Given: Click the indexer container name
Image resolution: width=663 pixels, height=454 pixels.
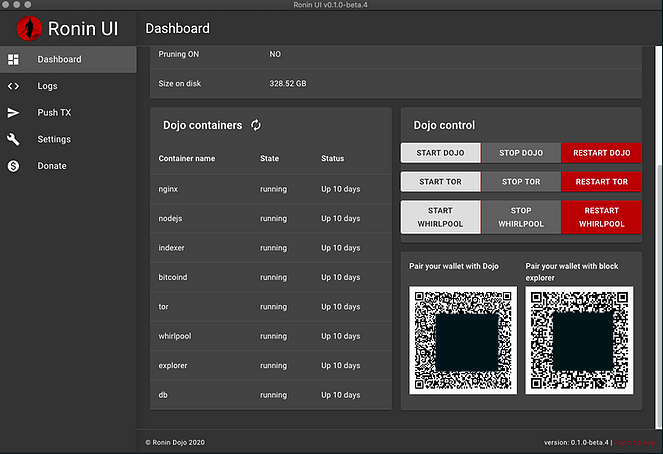Looking at the screenshot, I should pos(171,248).
